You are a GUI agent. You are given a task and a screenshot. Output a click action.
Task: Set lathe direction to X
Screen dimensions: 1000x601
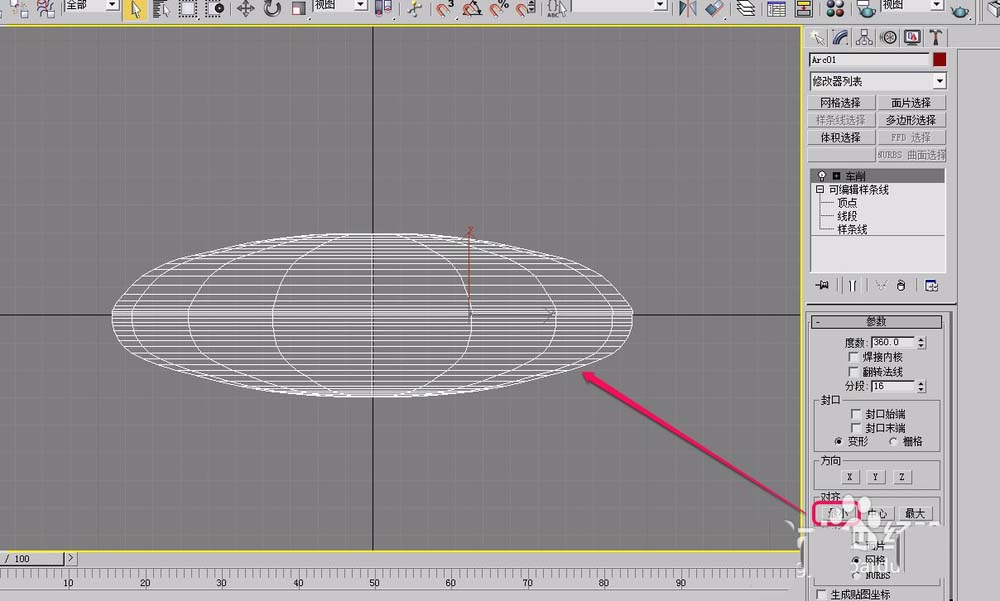pos(849,477)
